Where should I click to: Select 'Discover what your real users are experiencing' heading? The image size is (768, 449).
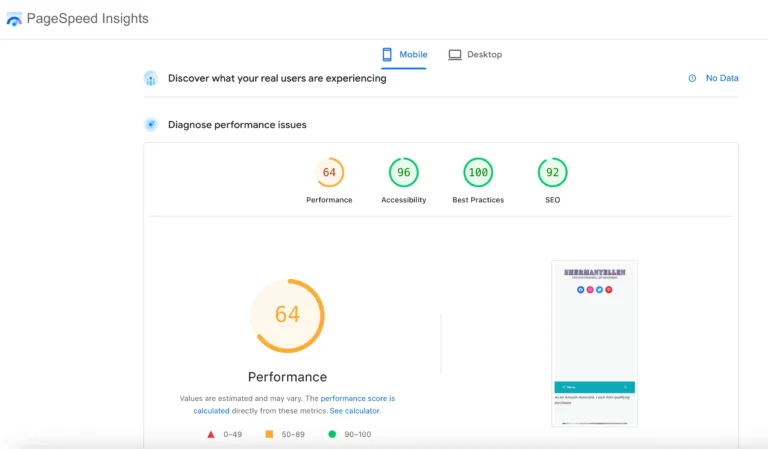[277, 78]
